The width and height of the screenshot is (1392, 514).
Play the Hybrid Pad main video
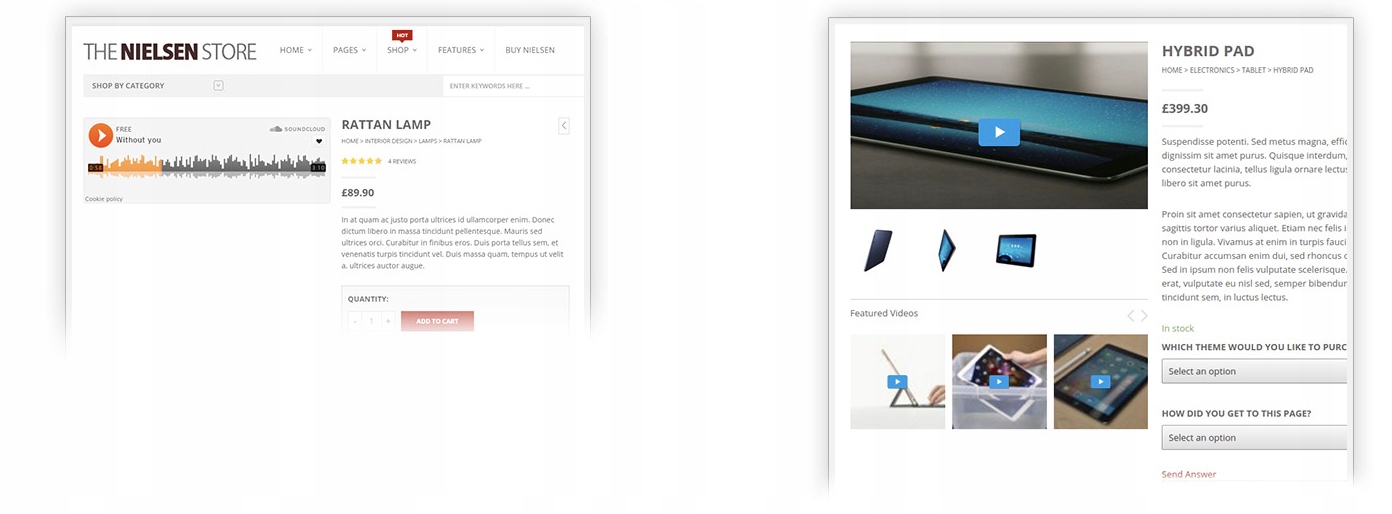click(x=999, y=132)
